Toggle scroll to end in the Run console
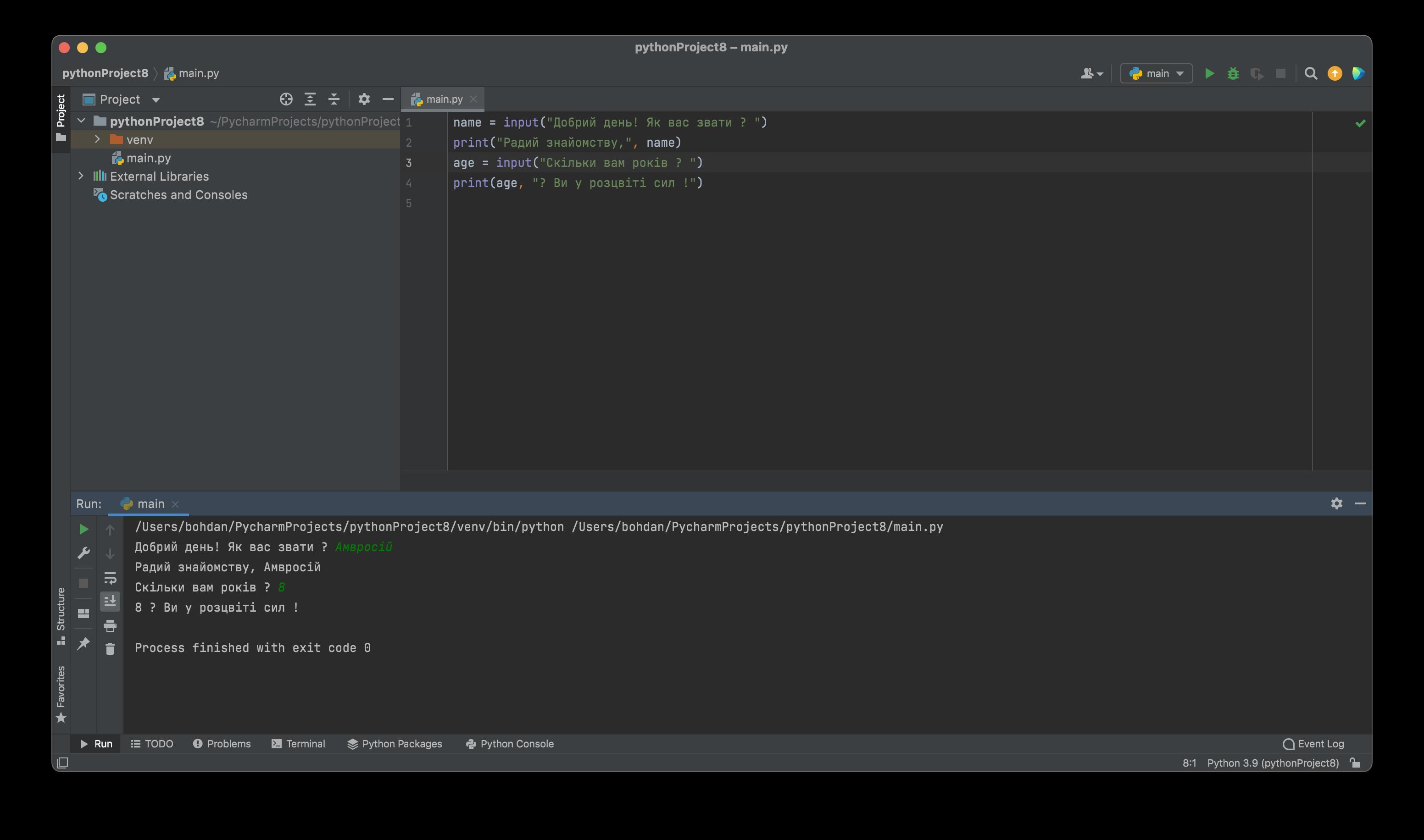 (110, 601)
